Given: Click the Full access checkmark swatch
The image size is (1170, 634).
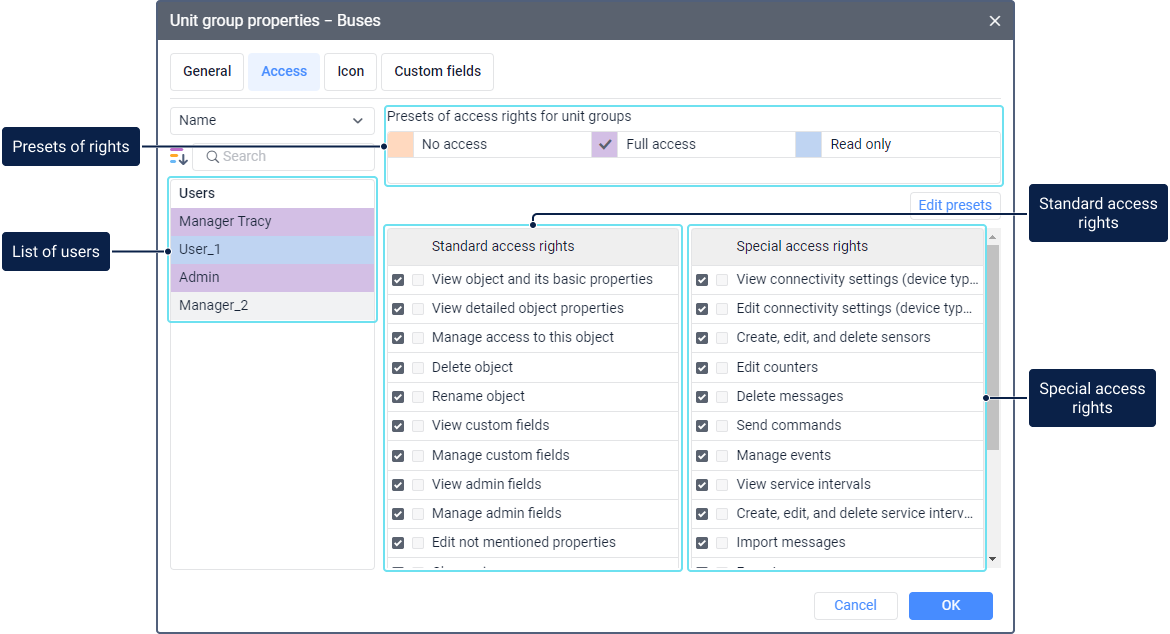Looking at the screenshot, I should pyautogui.click(x=605, y=144).
